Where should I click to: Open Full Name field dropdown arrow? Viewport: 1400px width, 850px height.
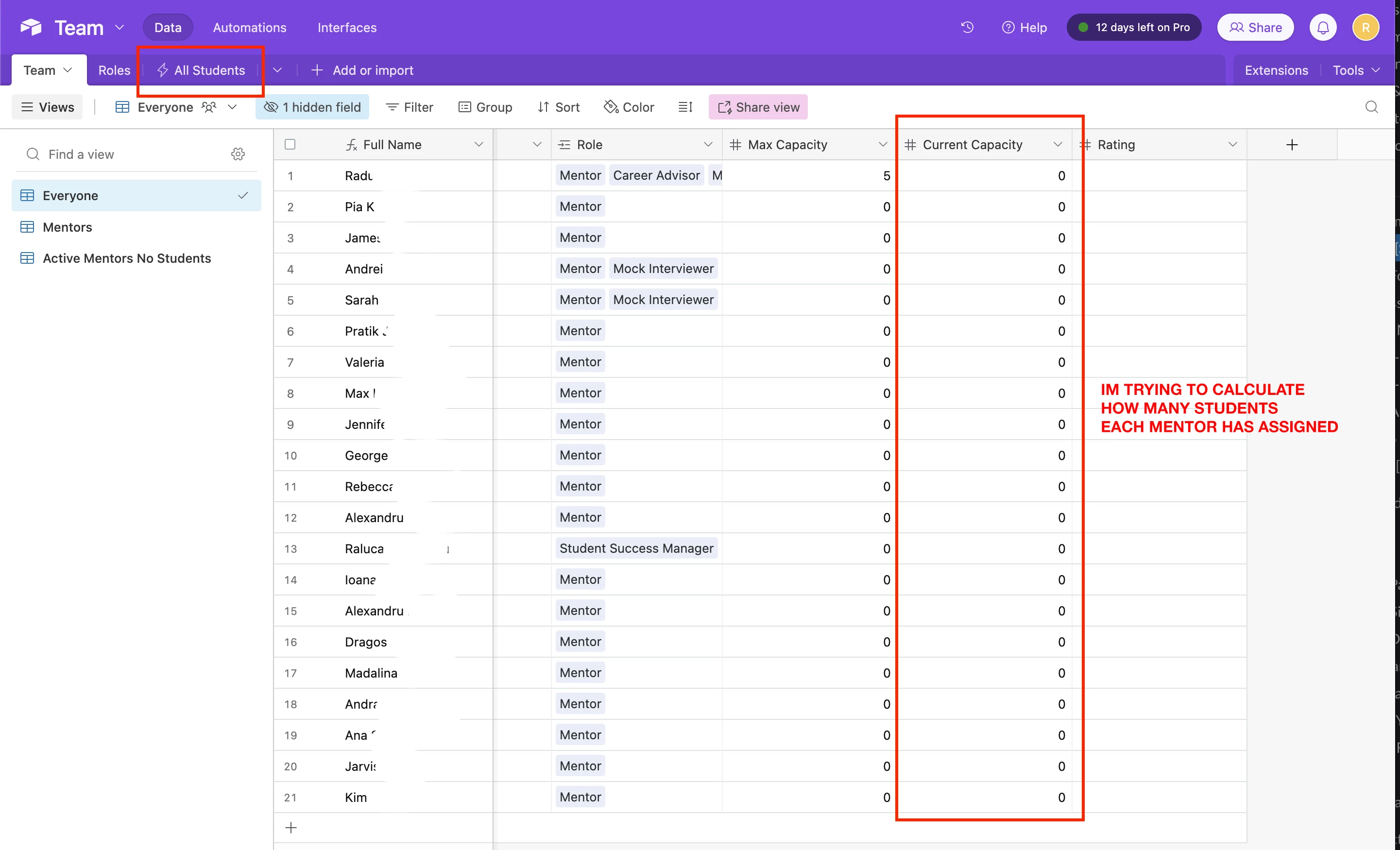(x=478, y=145)
